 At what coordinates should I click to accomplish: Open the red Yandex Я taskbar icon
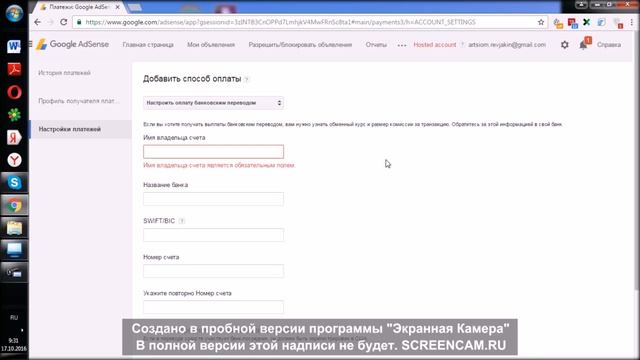coord(14,138)
